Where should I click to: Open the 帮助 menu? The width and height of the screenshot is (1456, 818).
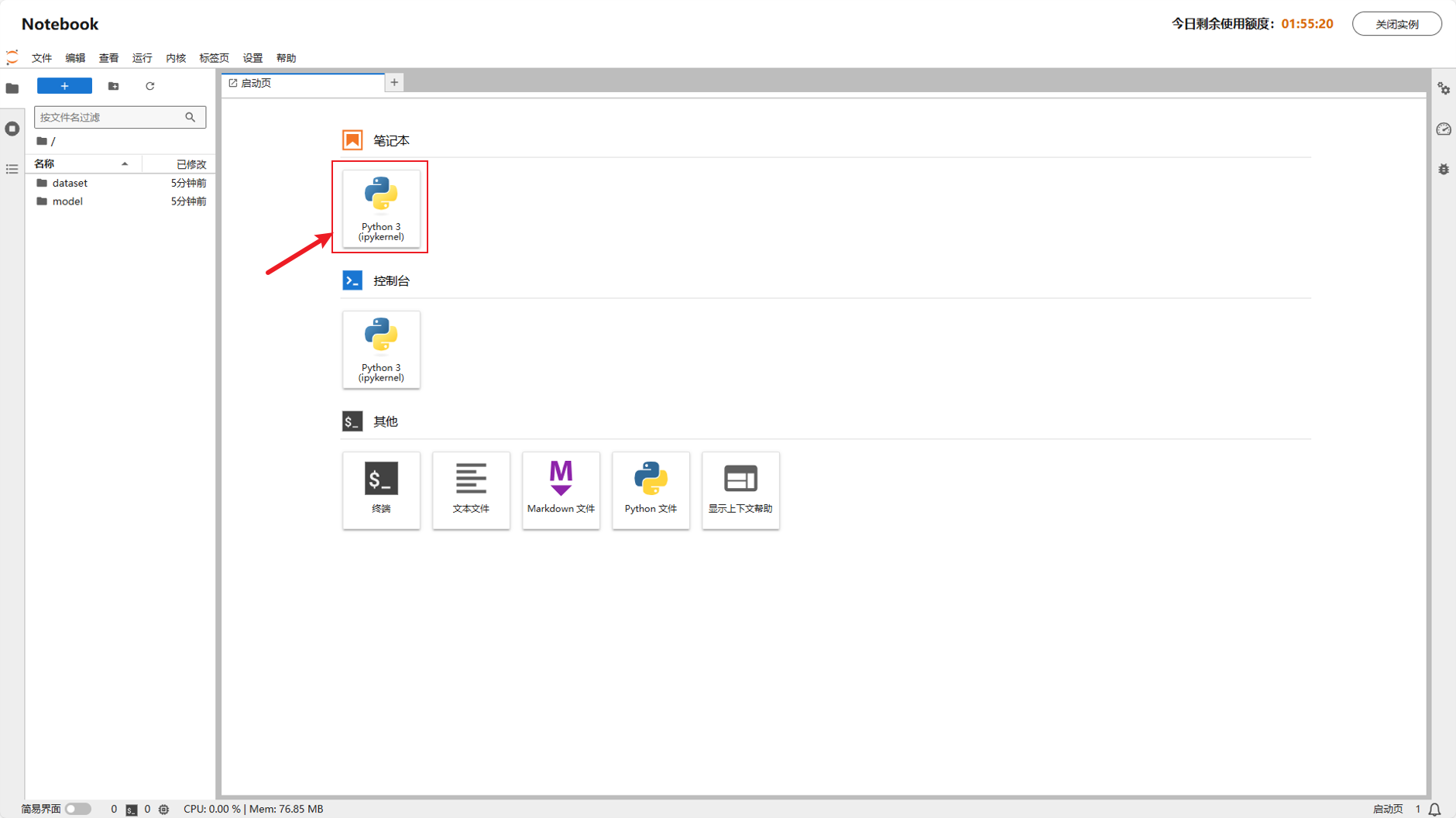(x=286, y=58)
